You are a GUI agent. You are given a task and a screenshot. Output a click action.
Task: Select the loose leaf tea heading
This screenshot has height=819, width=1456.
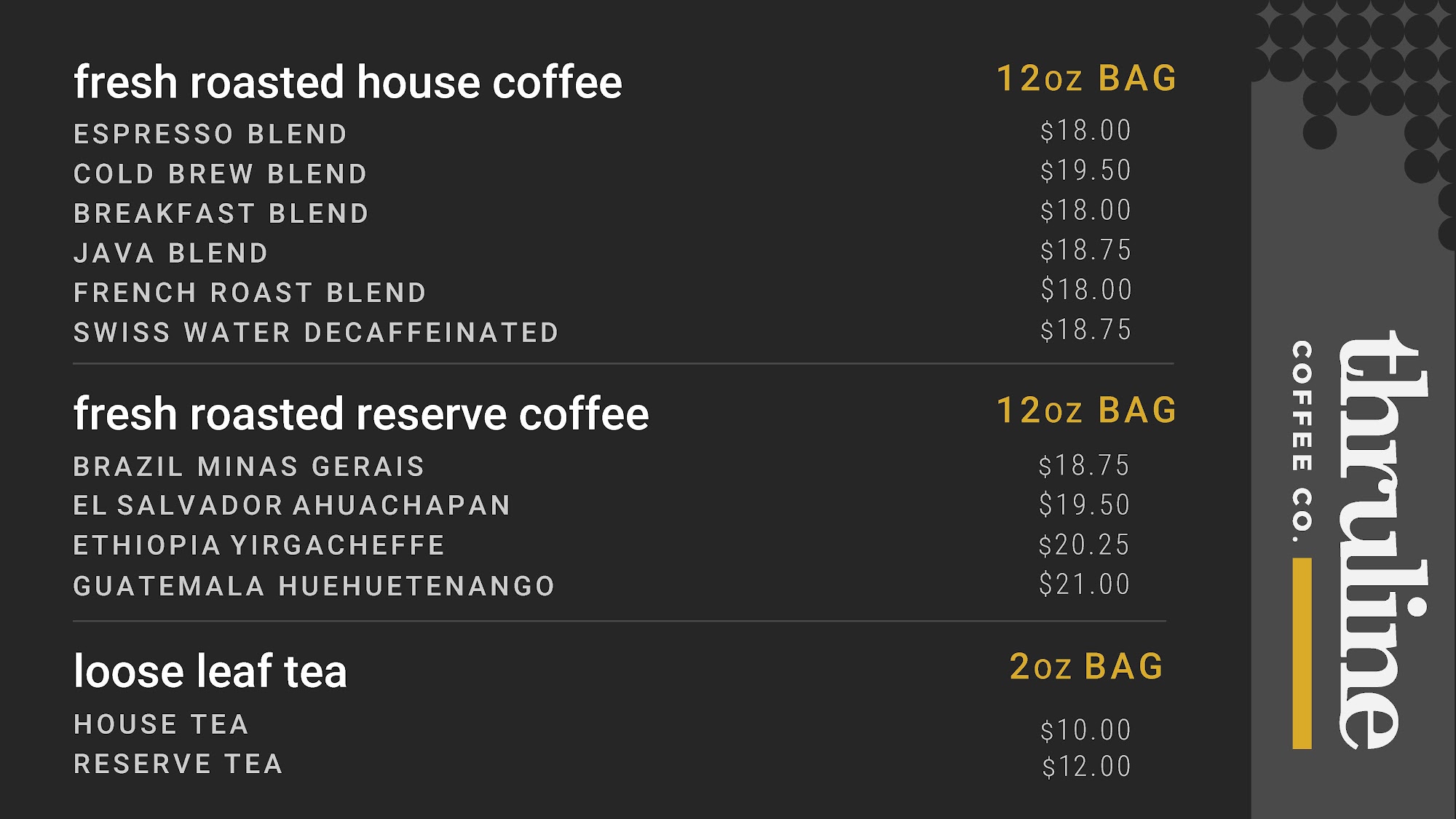click(x=210, y=670)
